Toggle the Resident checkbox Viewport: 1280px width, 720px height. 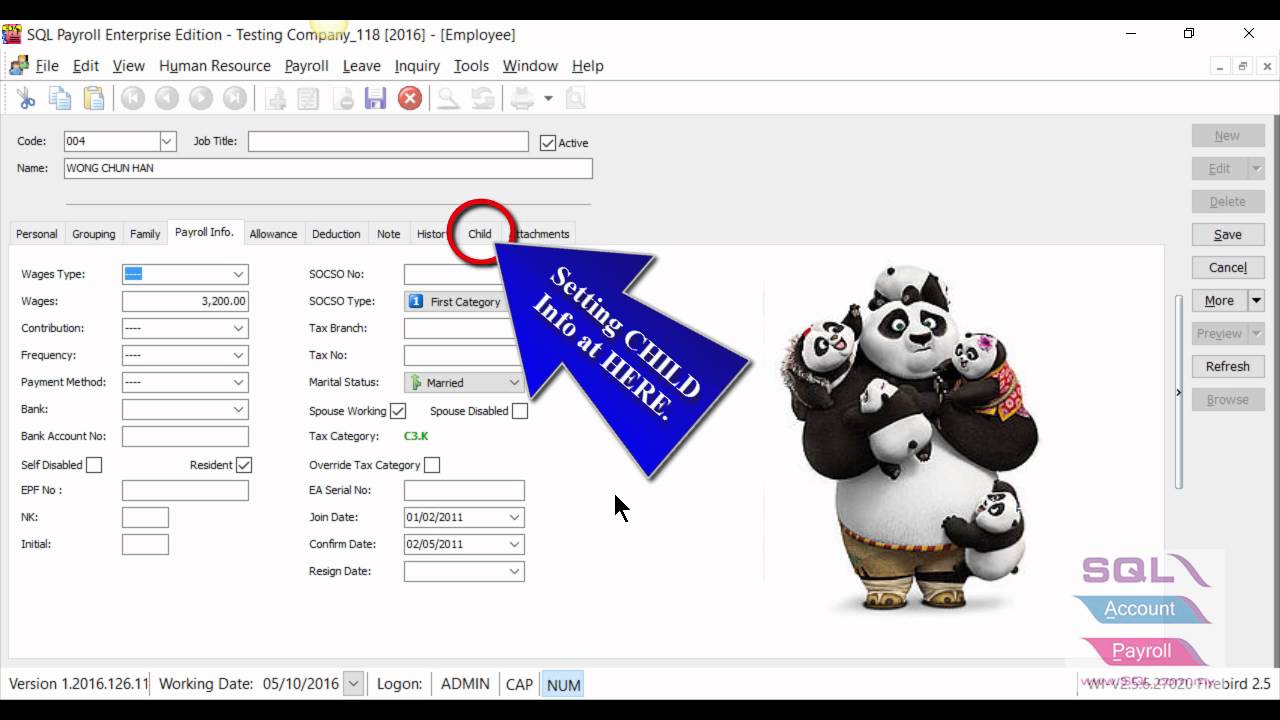pos(244,465)
